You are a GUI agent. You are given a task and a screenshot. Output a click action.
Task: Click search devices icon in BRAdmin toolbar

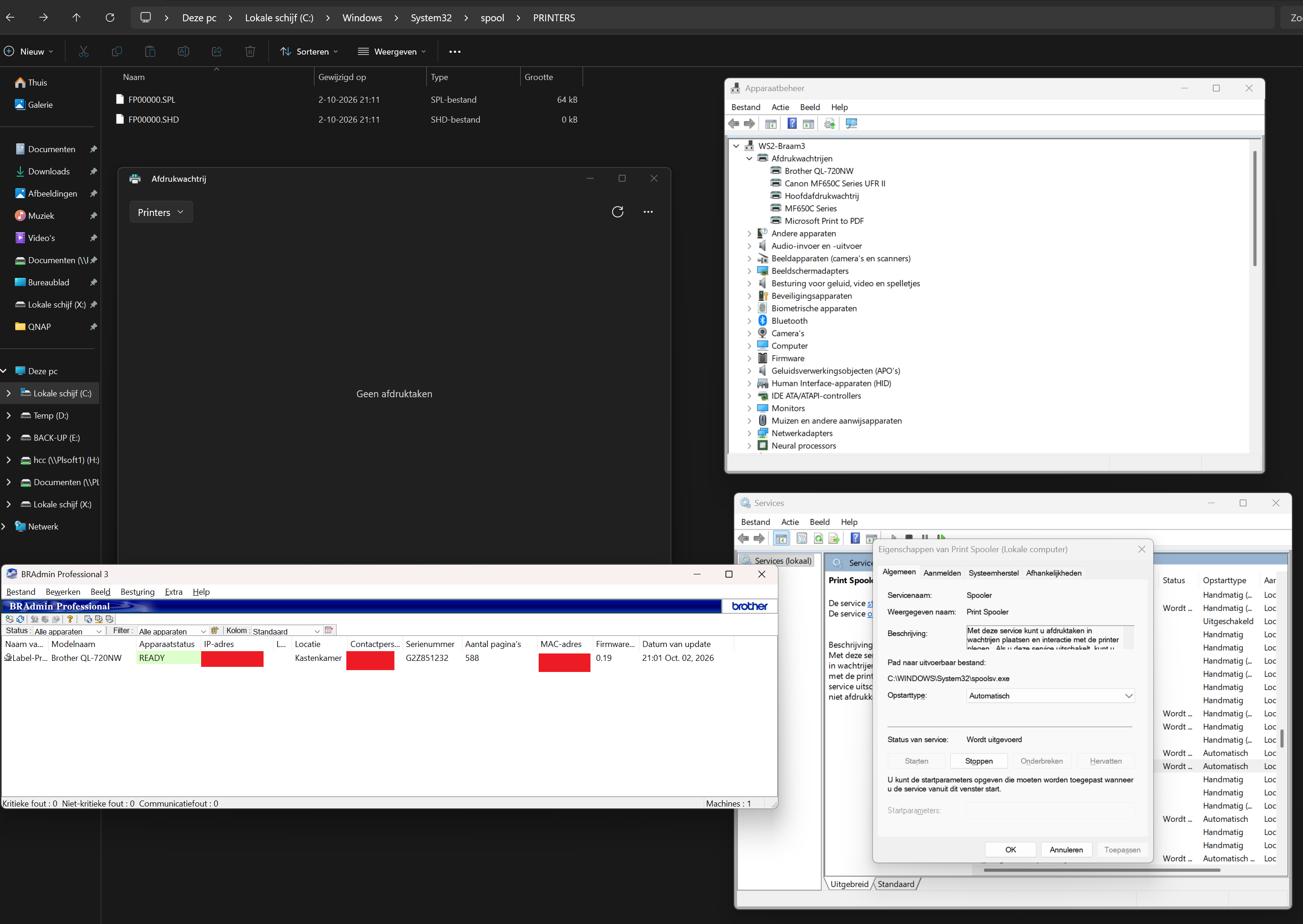pyautogui.click(x=9, y=619)
